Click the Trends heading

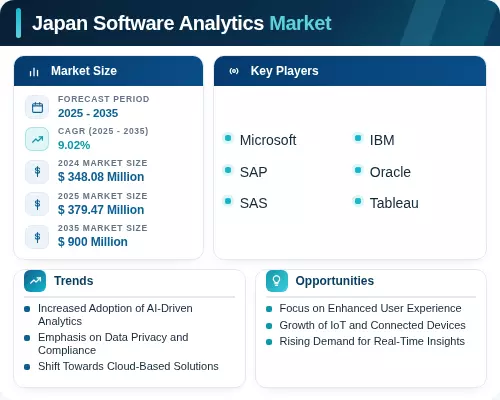(x=74, y=281)
